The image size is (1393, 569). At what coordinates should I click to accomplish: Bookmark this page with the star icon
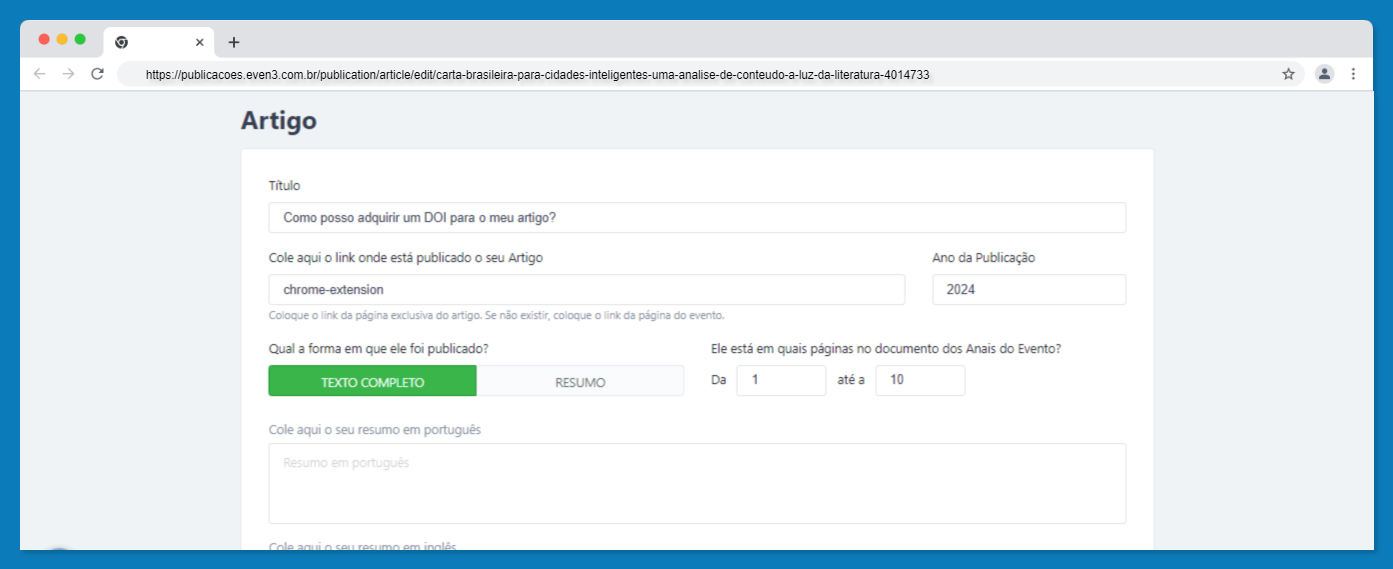click(1288, 74)
